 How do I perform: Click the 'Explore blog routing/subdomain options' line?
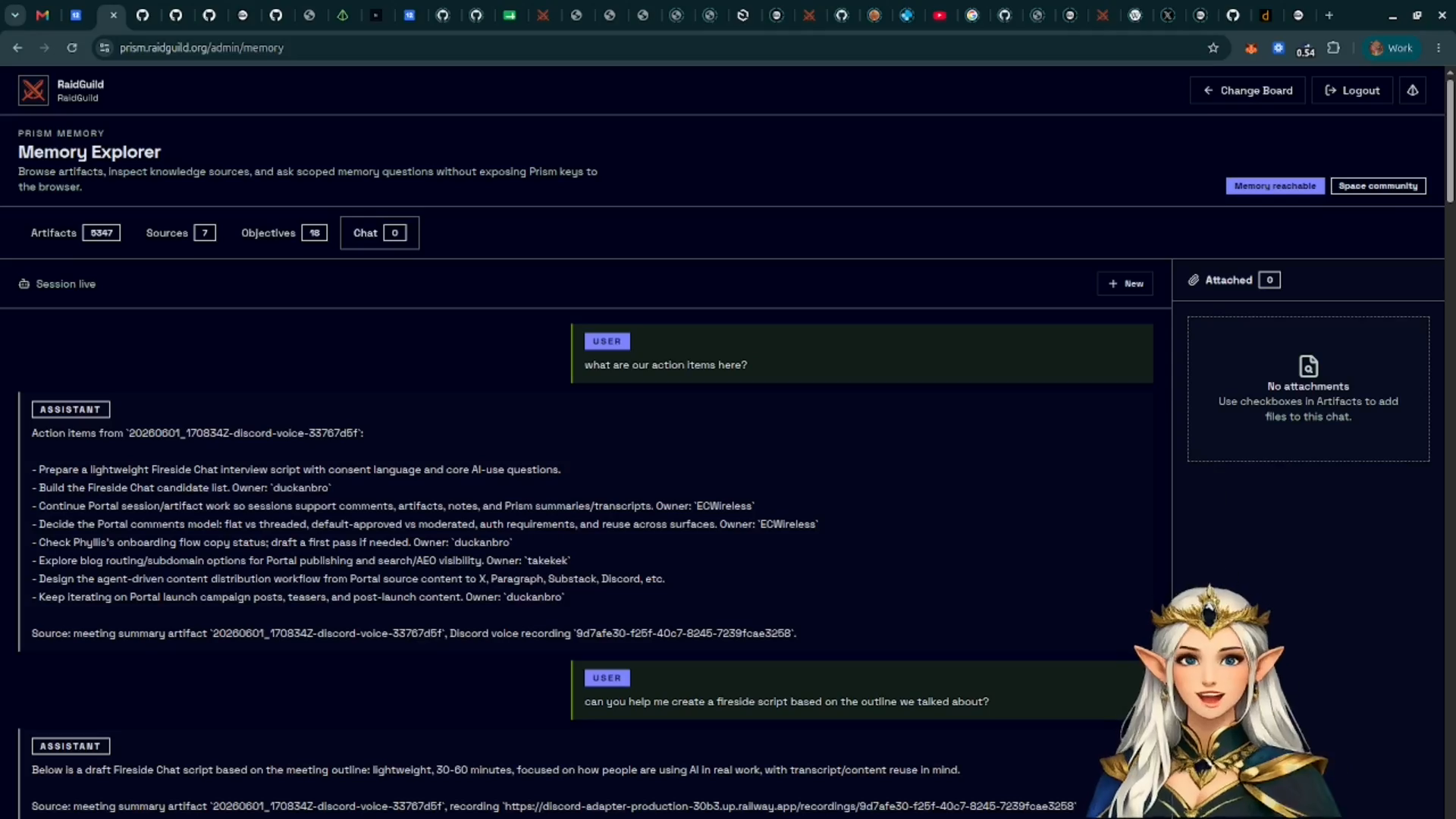tap(300, 560)
